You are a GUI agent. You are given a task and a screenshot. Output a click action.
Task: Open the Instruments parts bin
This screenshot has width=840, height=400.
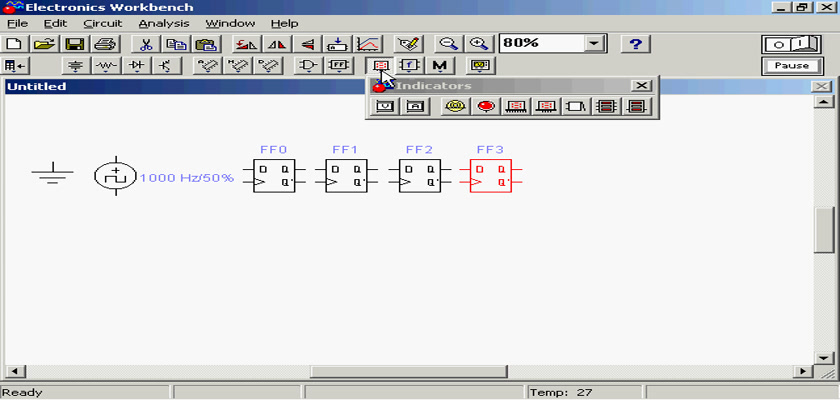click(x=483, y=66)
